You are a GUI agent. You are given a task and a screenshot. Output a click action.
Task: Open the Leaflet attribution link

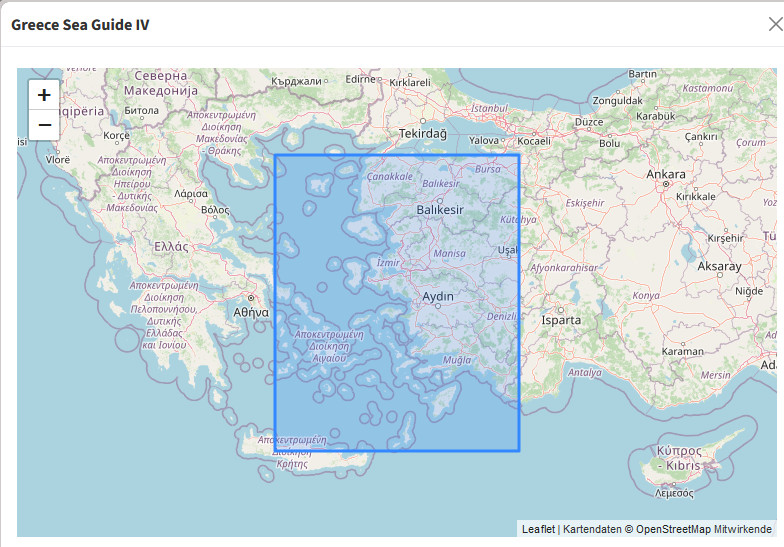tap(538, 529)
